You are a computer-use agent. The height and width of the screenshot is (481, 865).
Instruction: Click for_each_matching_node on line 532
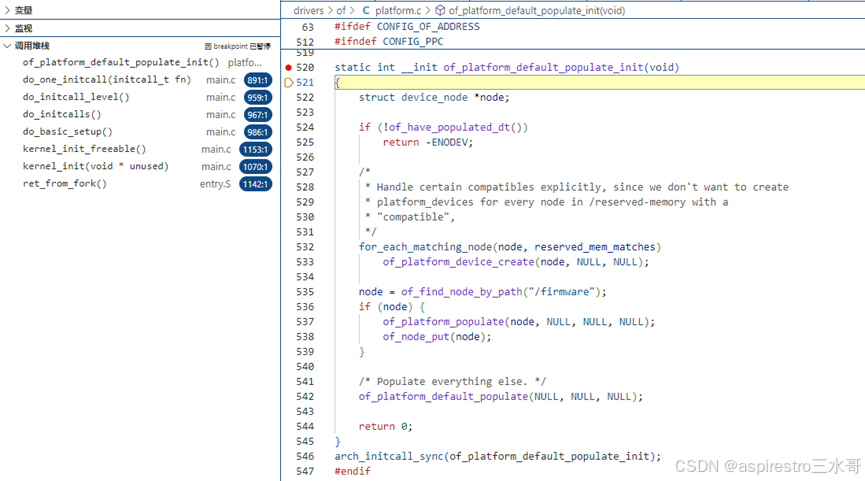(x=425, y=247)
